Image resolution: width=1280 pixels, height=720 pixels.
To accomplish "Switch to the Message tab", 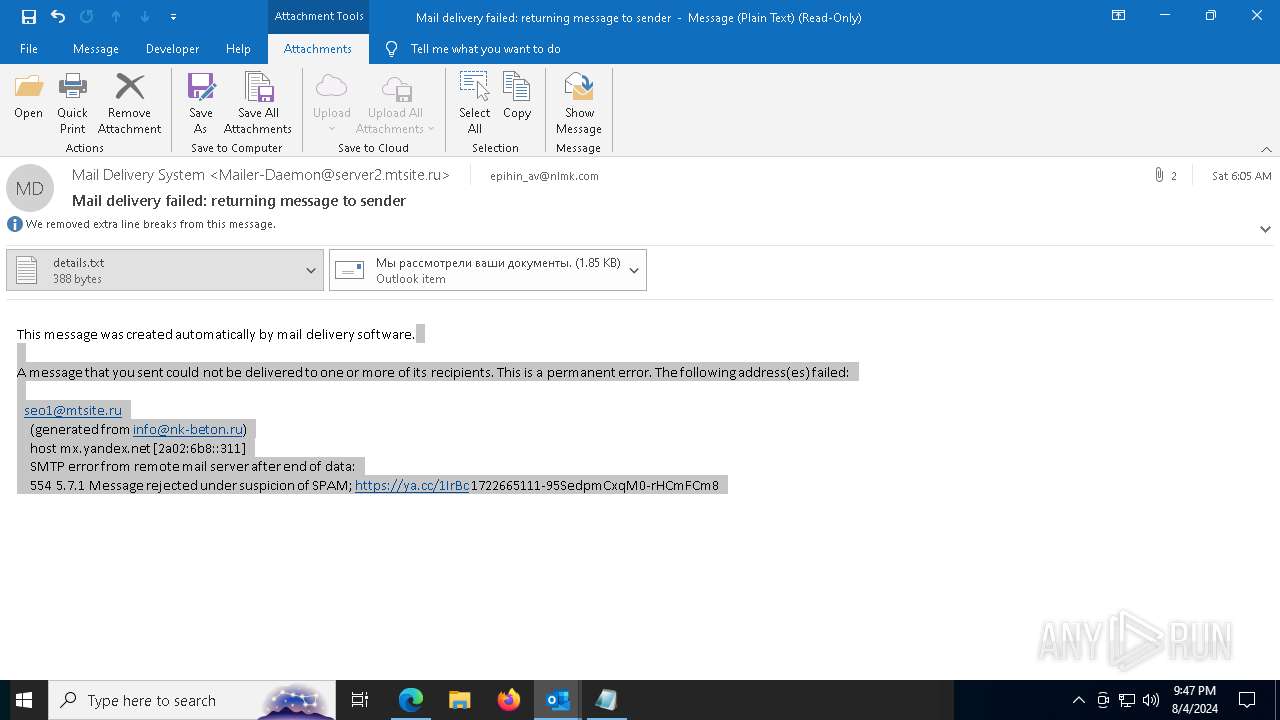I will tap(96, 49).
